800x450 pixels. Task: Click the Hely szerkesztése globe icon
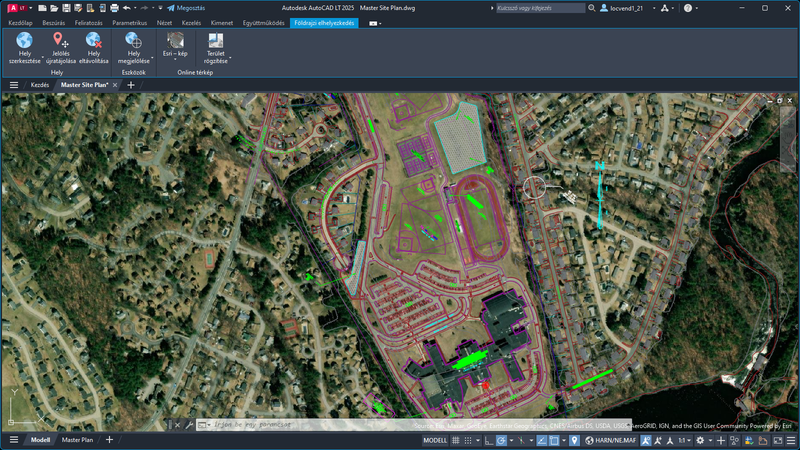pos(24,40)
